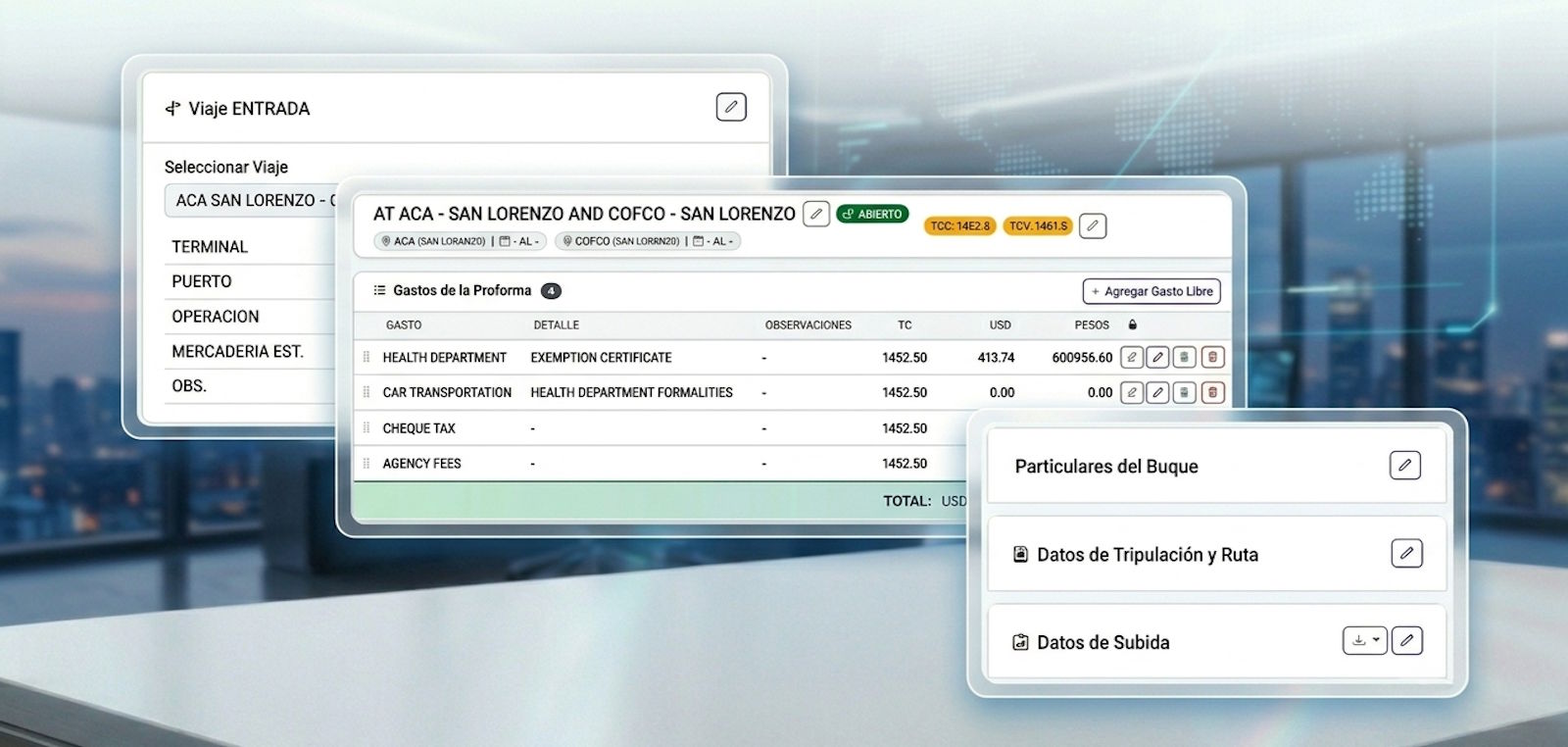Click the TCC: 14E2.8 tag
This screenshot has width=1568, height=747.
tap(959, 225)
